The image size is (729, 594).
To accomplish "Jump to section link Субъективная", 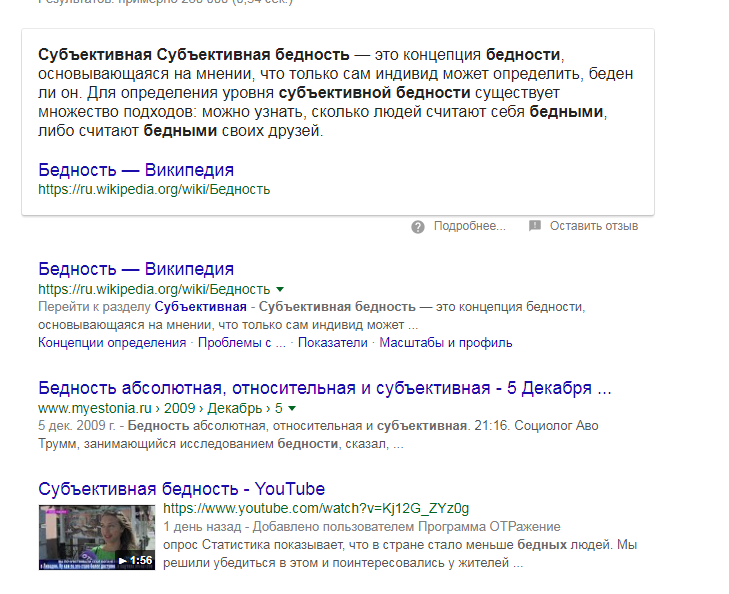I will (x=200, y=307).
